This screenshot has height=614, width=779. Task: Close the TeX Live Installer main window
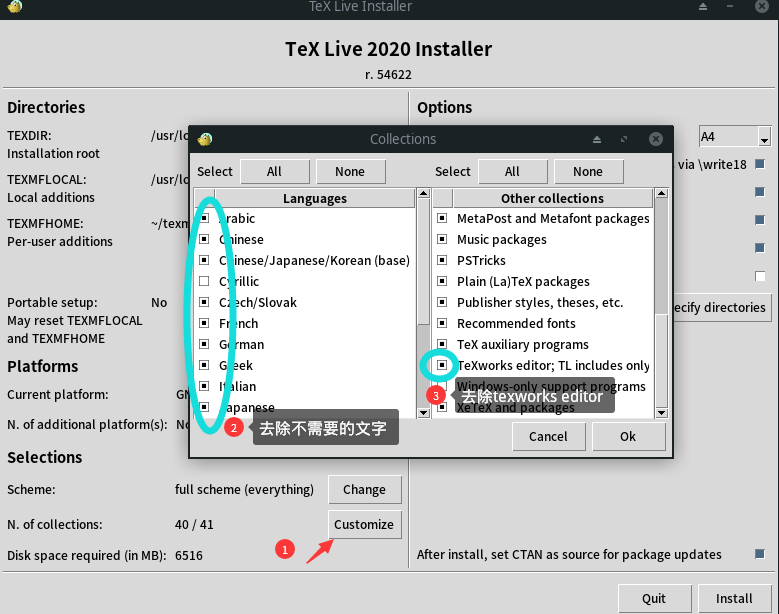coord(762,6)
